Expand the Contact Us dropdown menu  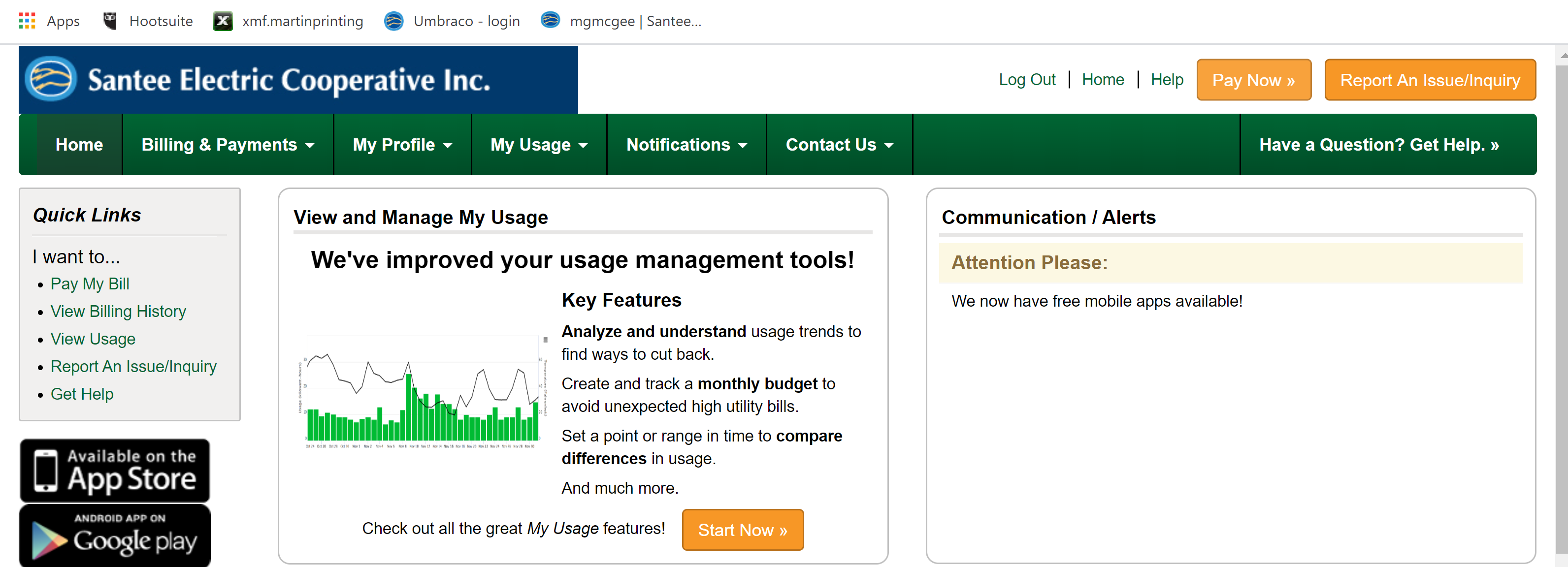tap(839, 145)
